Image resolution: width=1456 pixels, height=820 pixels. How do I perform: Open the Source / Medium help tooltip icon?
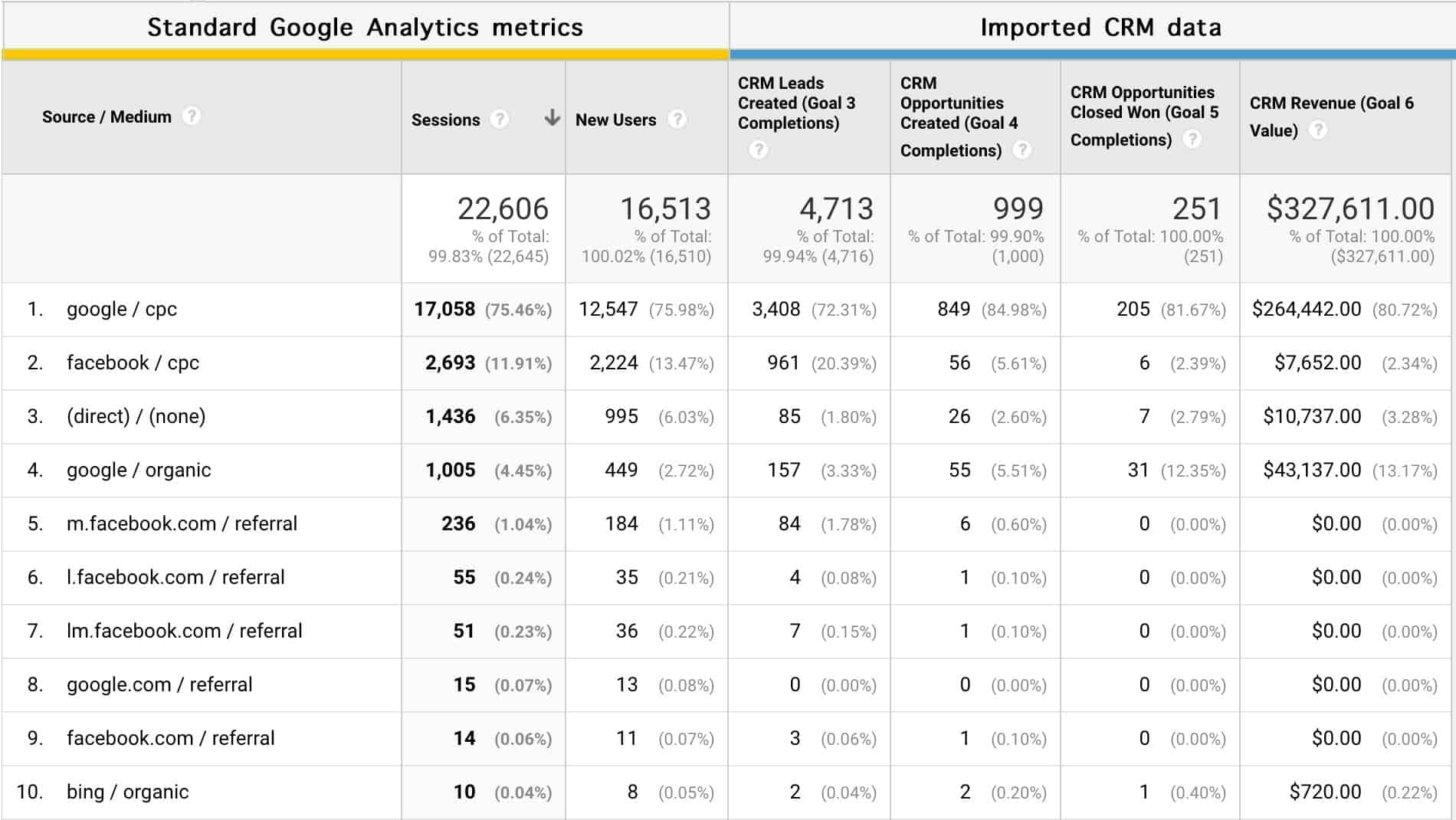(192, 118)
